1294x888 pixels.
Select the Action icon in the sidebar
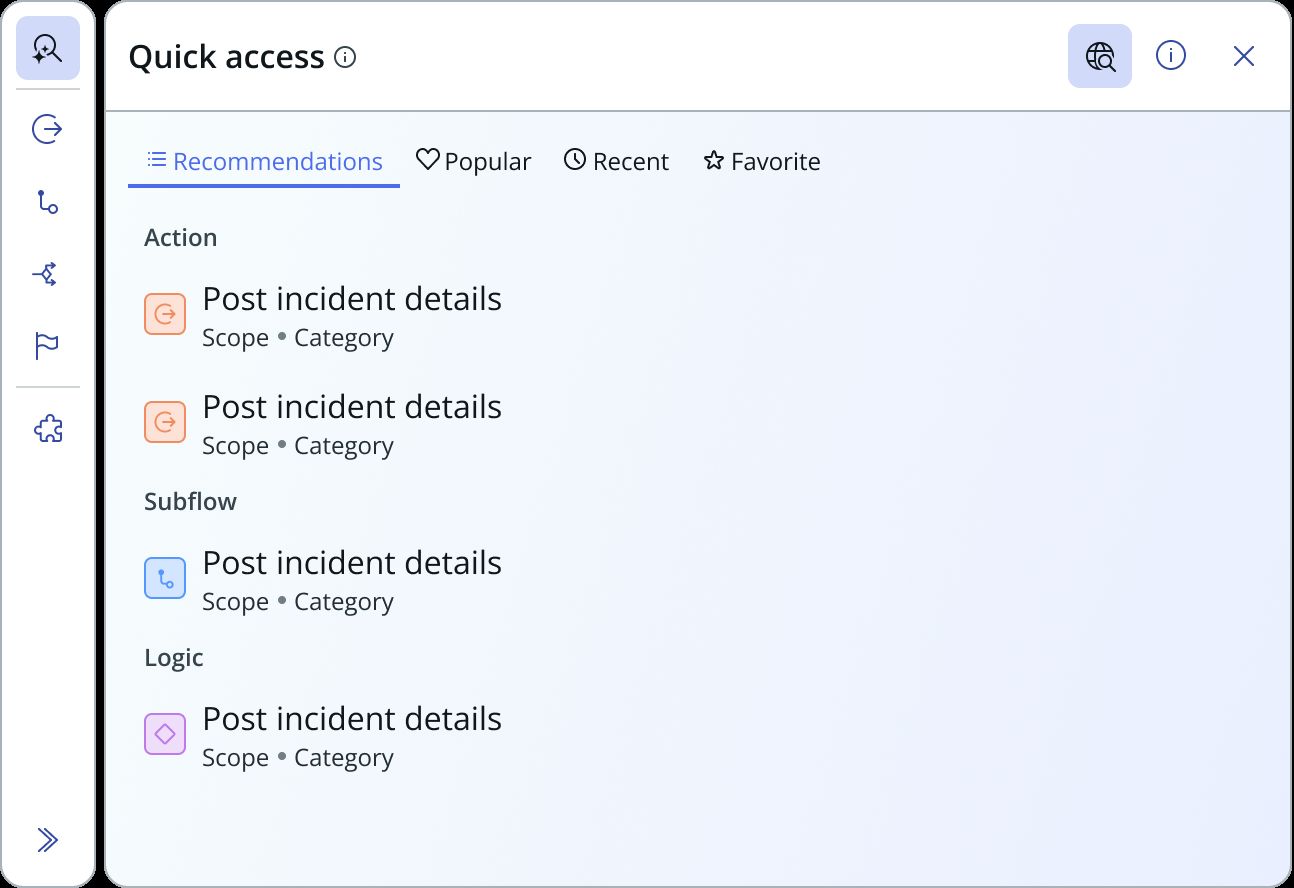(48, 129)
